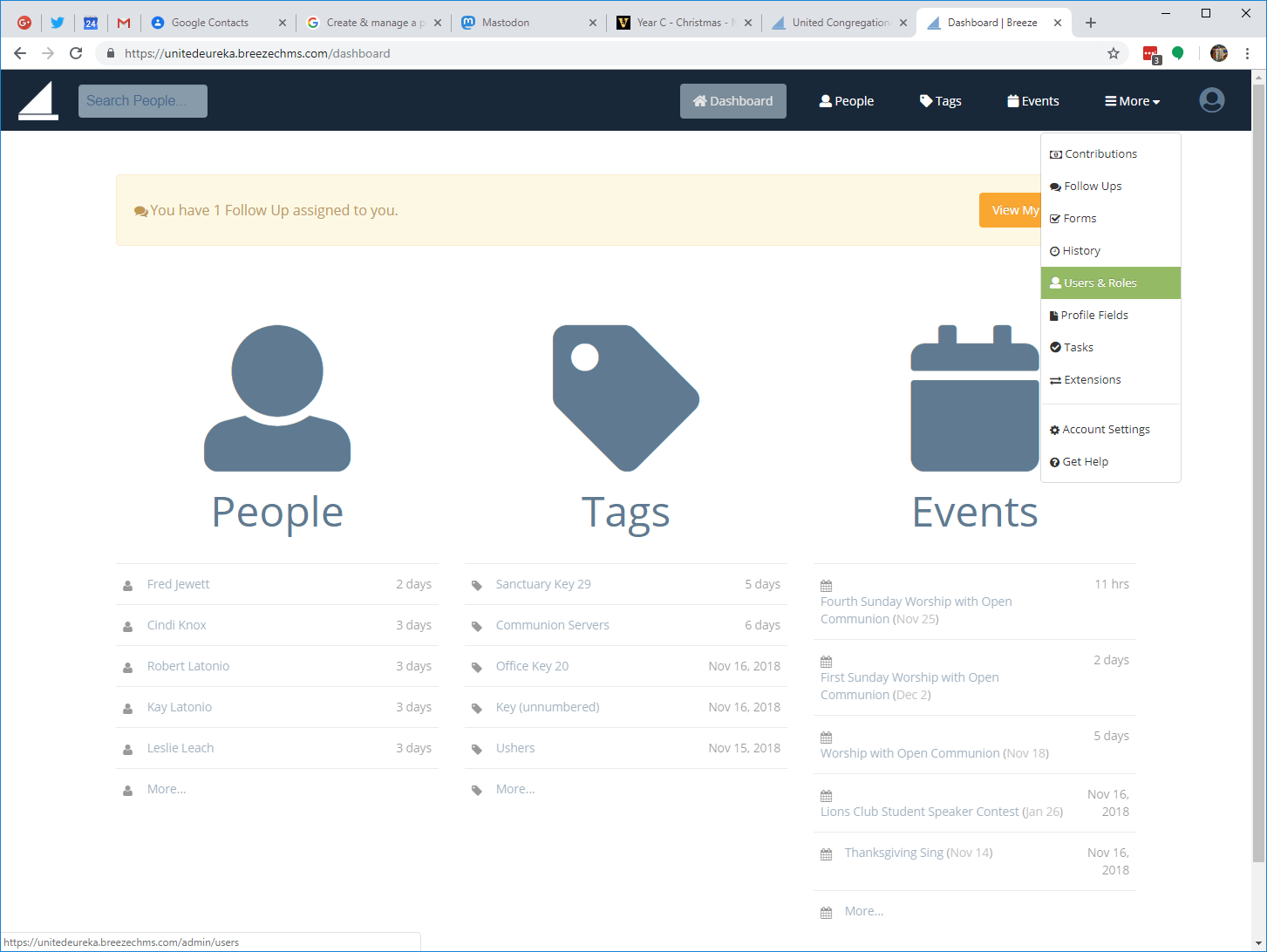Viewport: 1267px width, 952px height.
Task: Click the green Hangouts extension icon
Action: (x=1177, y=53)
